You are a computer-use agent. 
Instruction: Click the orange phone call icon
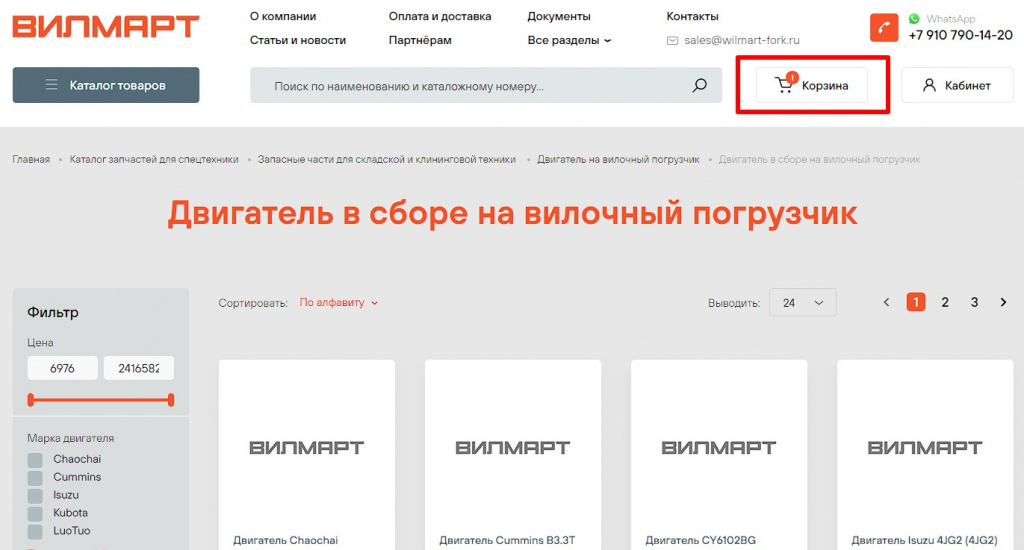[x=884, y=27]
